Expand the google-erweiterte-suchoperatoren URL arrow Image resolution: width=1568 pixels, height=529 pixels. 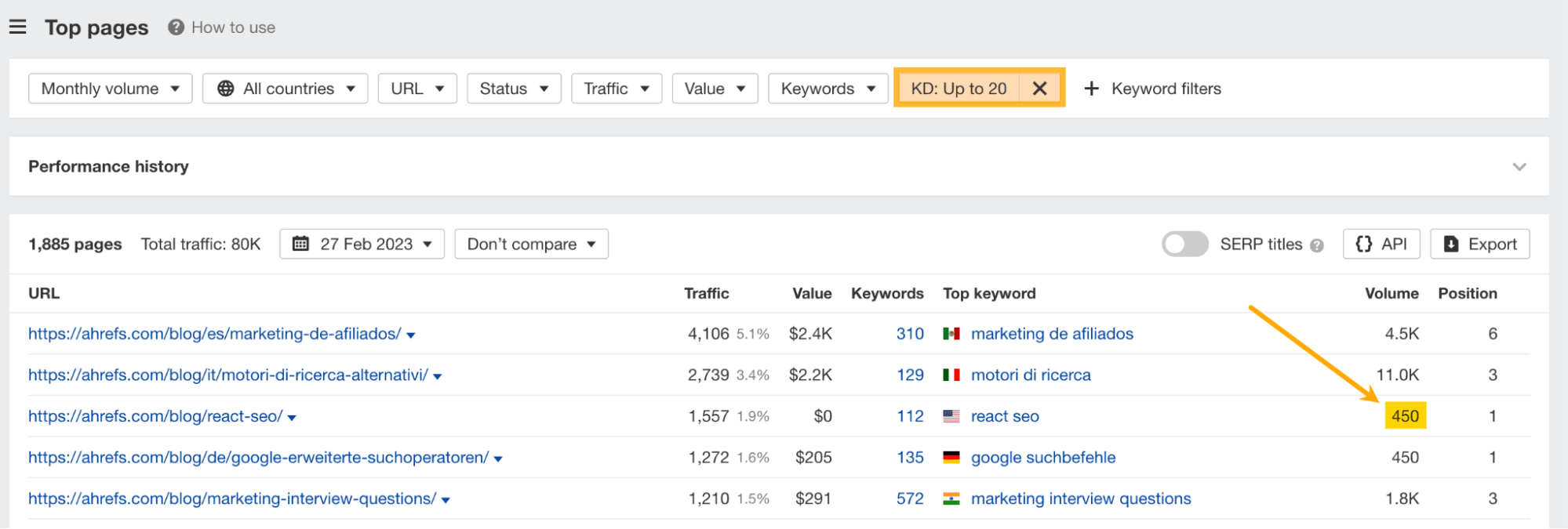click(x=498, y=459)
